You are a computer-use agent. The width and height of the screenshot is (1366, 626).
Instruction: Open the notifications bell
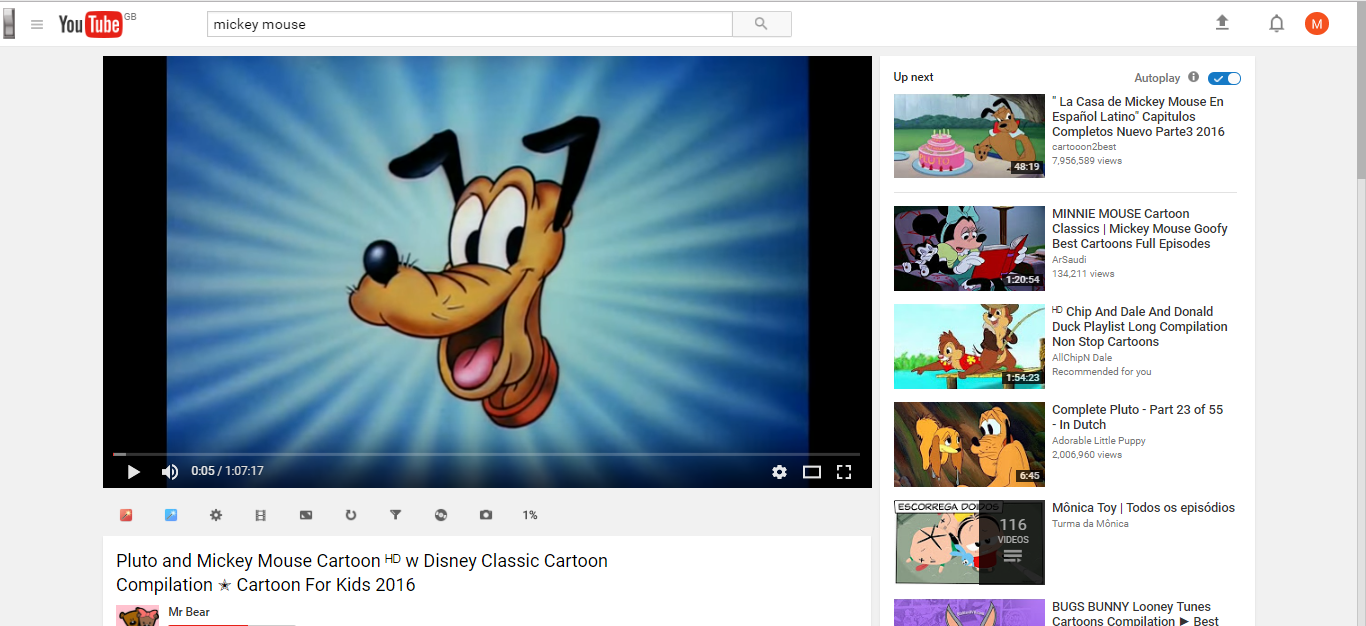point(1276,24)
